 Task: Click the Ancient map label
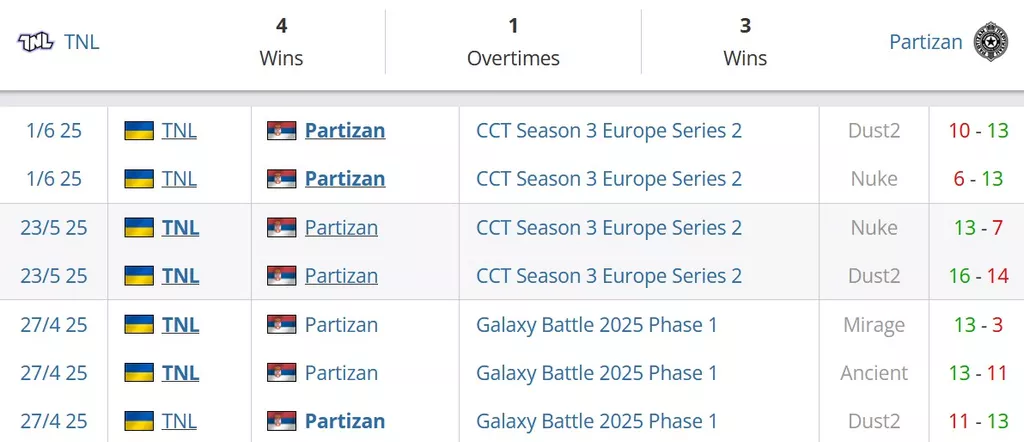[x=874, y=373]
